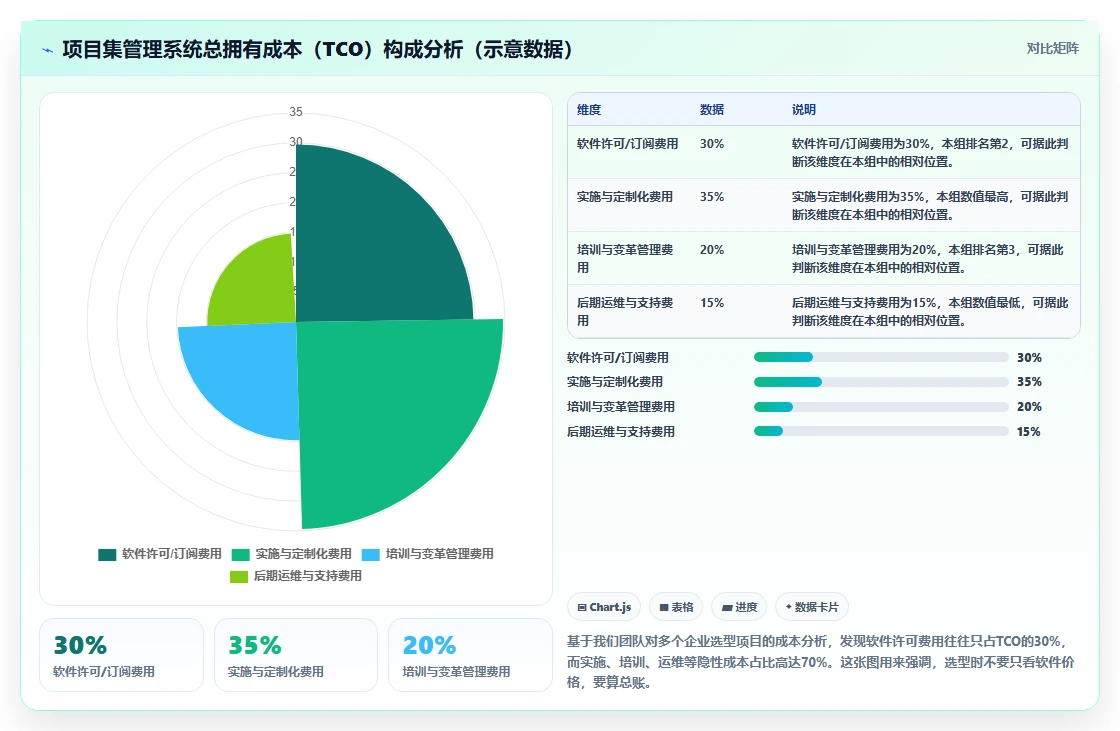Click the 软件许可/订阅费用 progress bar

pyautogui.click(x=881, y=357)
